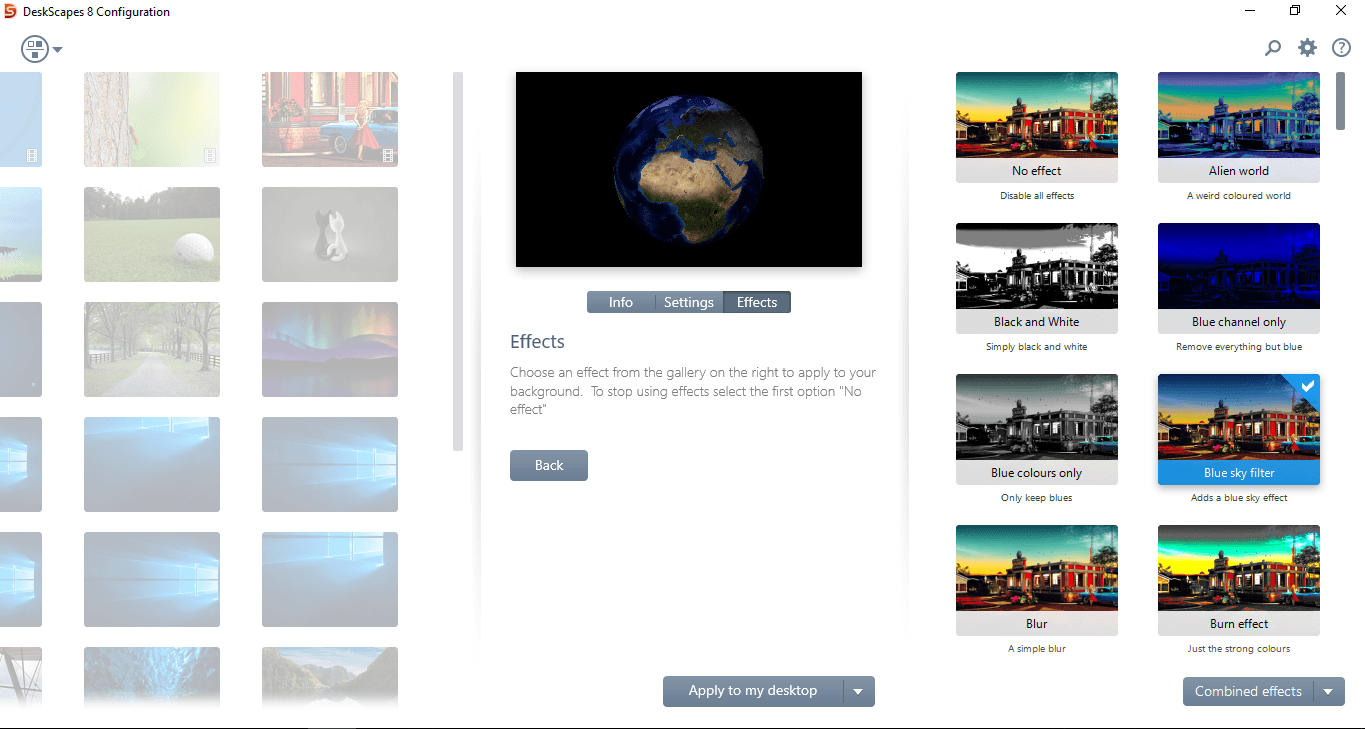Click the wallpaper gallery scrollbar
1365x729 pixels.
point(458,260)
